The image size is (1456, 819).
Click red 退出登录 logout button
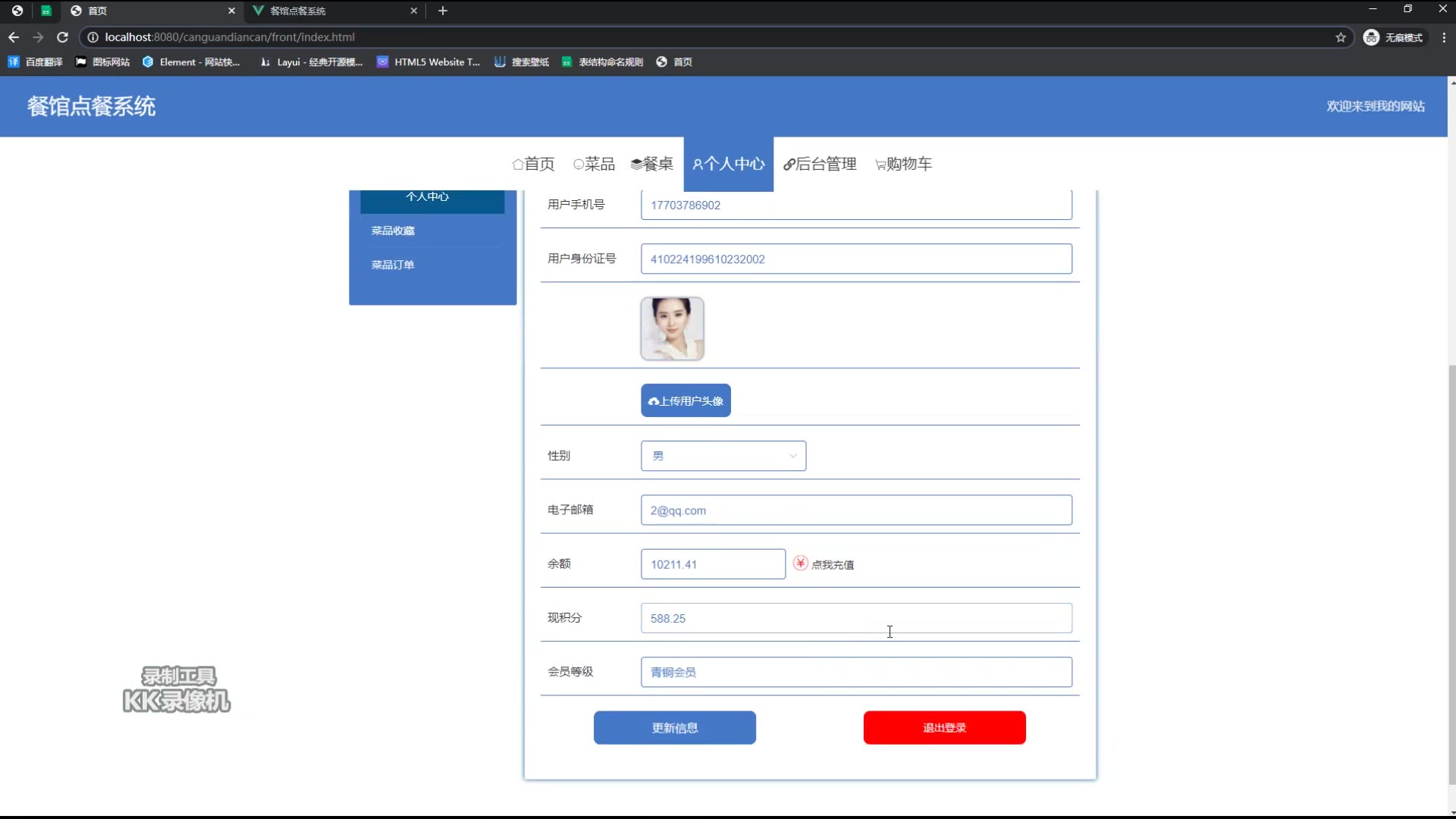[944, 727]
